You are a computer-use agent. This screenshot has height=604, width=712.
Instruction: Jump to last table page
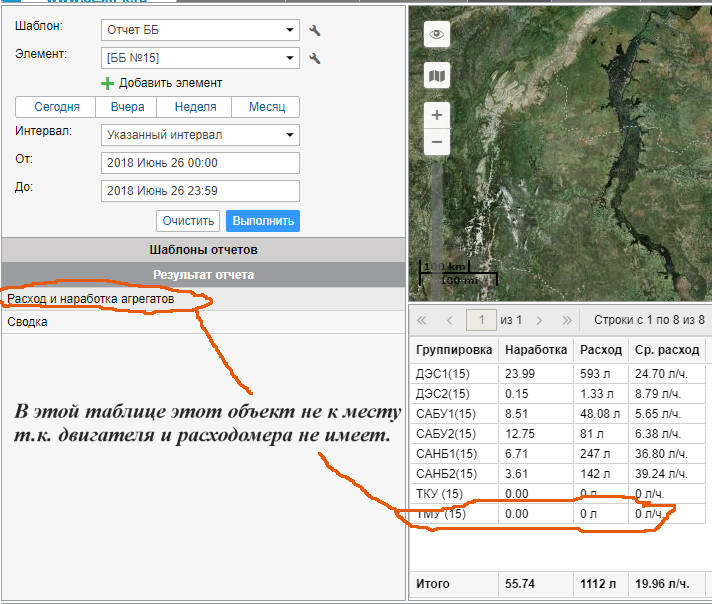coord(567,320)
